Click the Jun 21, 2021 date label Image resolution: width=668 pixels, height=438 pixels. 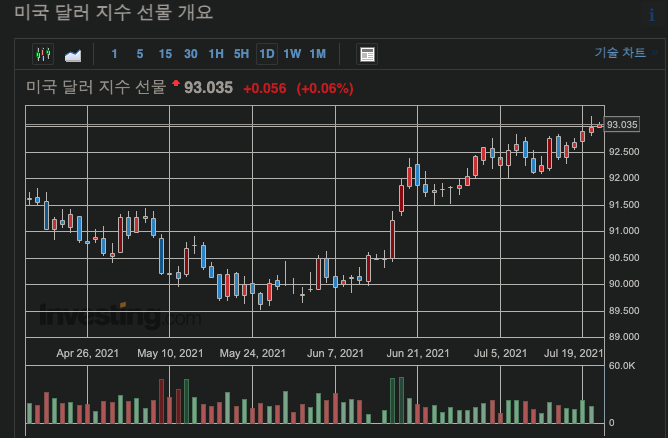(418, 353)
